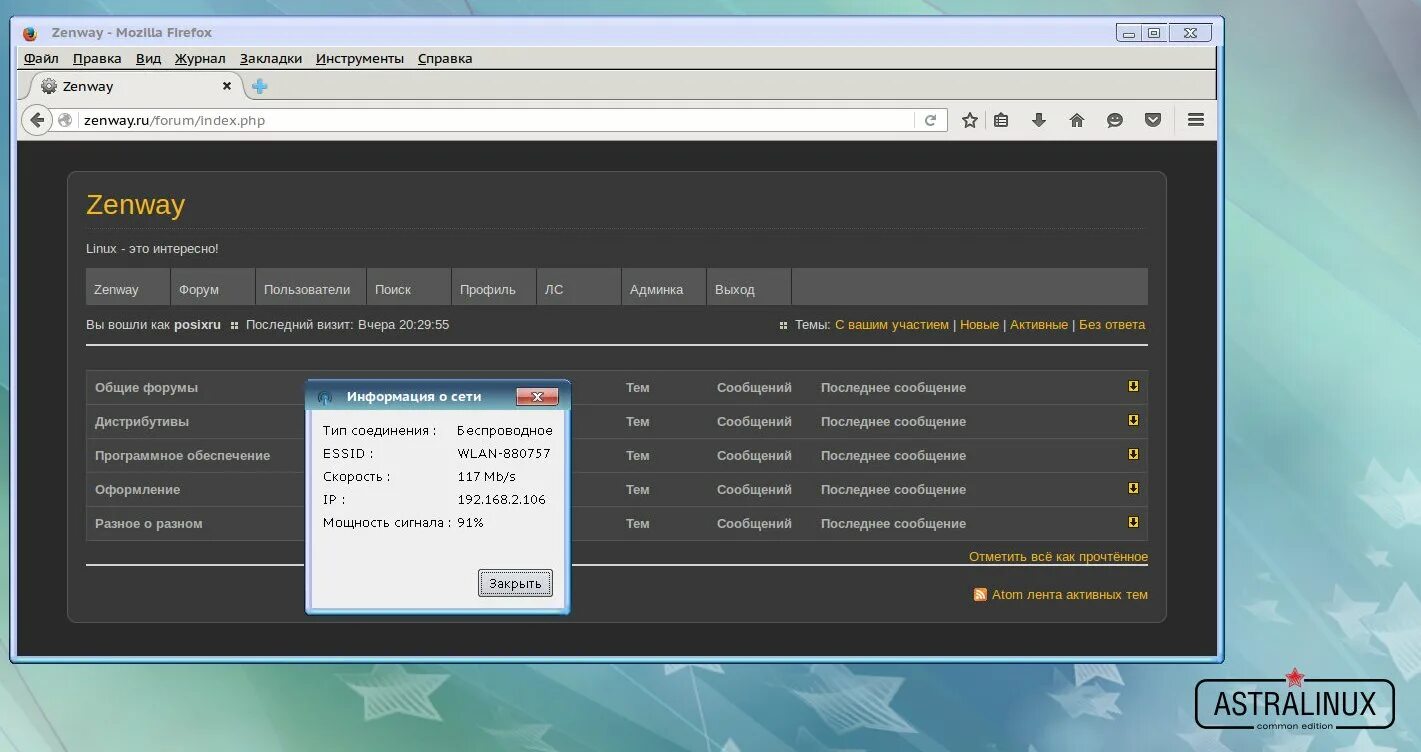The image size is (1421, 752).
Task: Open С вашим участием topics link
Action: pos(892,325)
